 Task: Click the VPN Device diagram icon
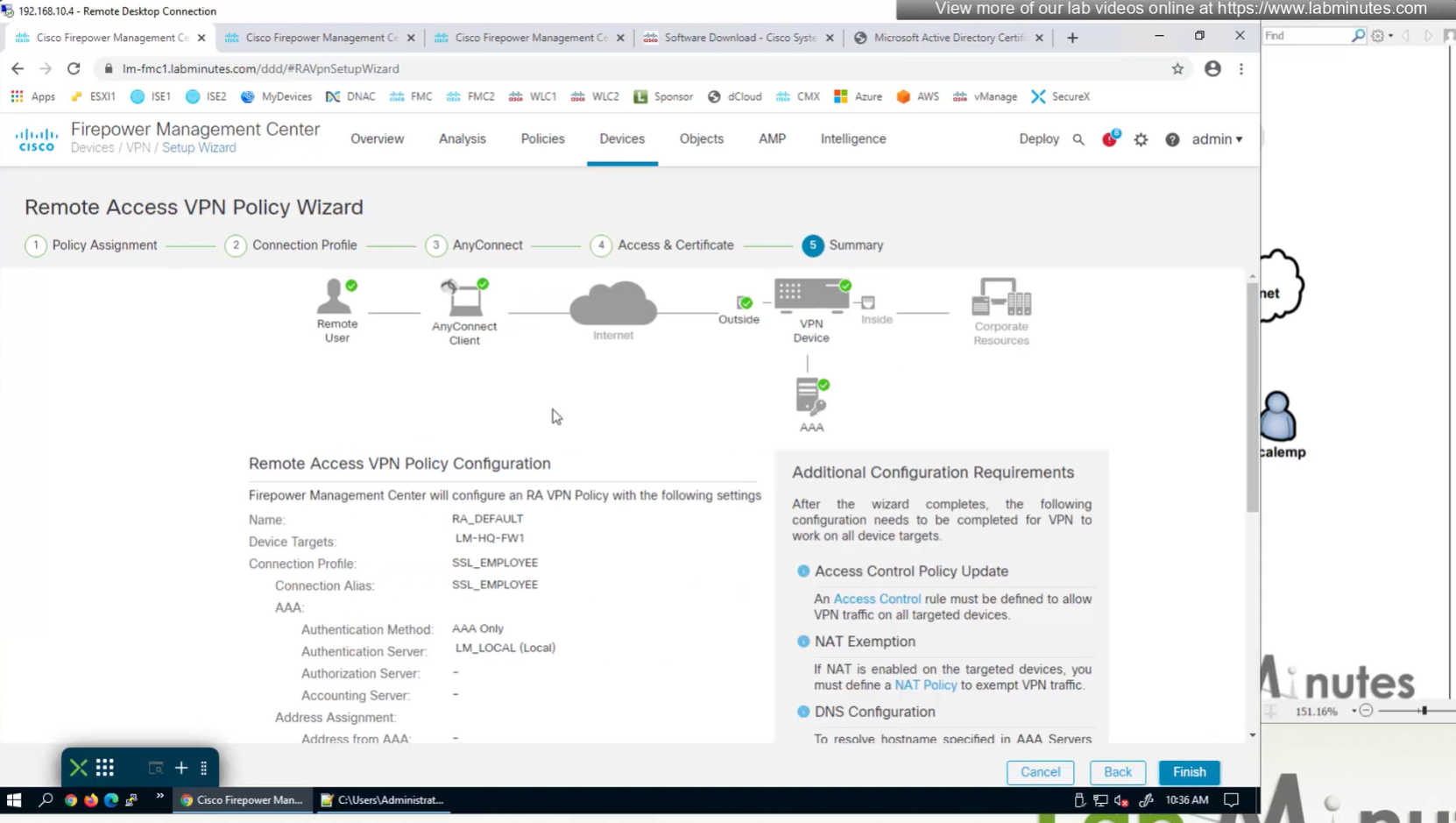811,296
